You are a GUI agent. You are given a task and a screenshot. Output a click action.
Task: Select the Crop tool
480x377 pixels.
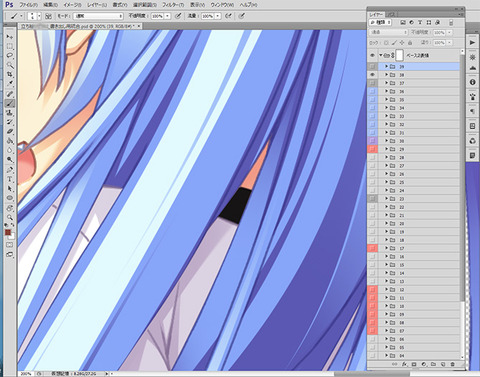10,74
